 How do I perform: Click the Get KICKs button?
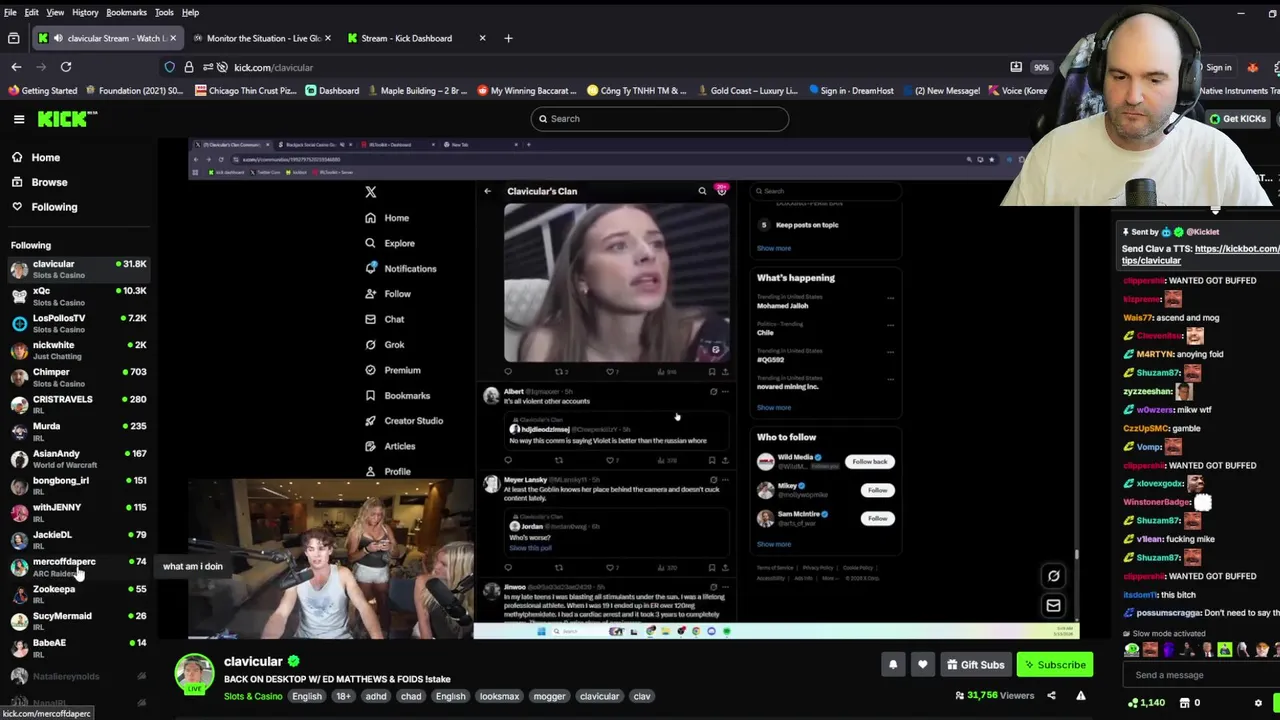point(1238,119)
